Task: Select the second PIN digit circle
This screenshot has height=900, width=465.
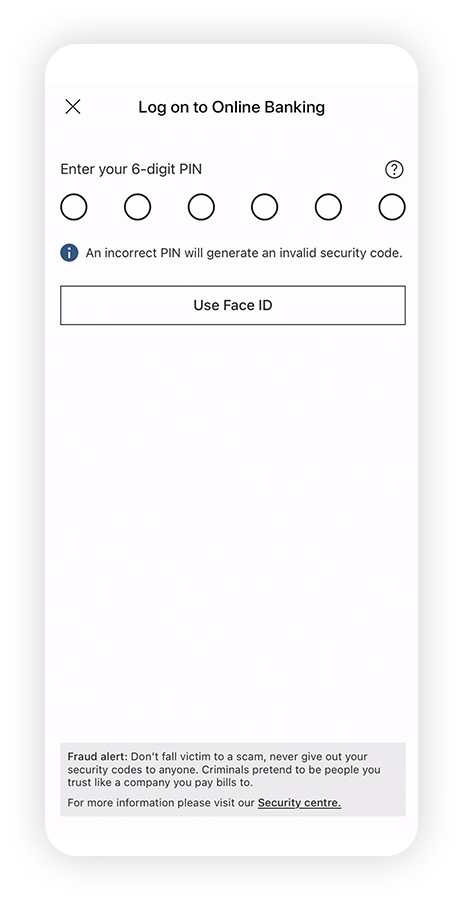Action: tap(138, 207)
